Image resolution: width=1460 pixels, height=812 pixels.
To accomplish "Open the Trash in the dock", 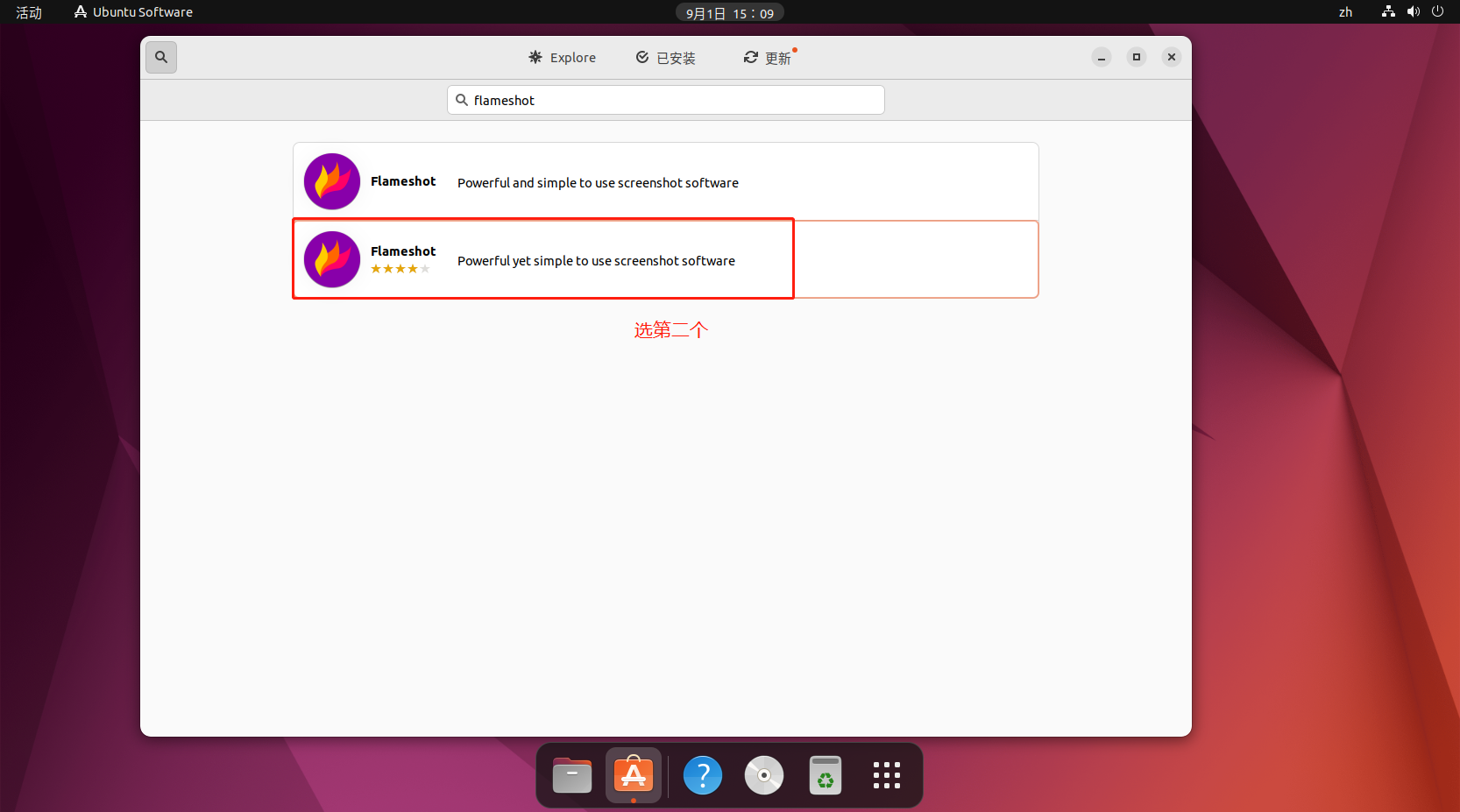I will pyautogui.click(x=826, y=775).
